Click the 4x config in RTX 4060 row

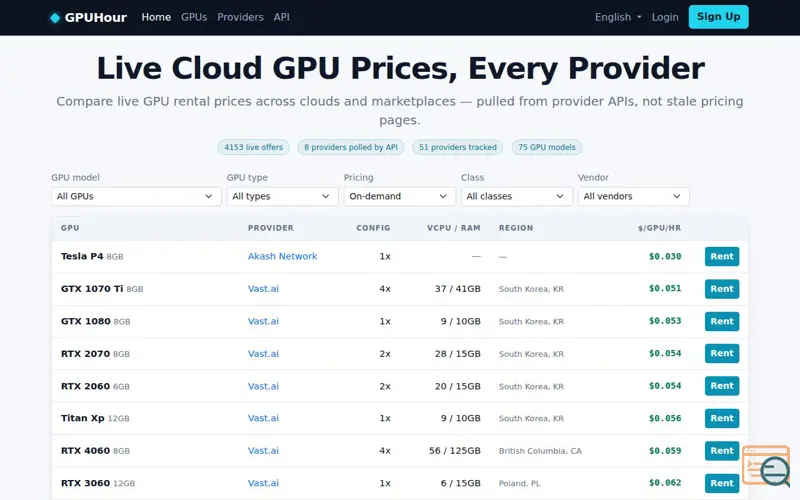click(385, 451)
